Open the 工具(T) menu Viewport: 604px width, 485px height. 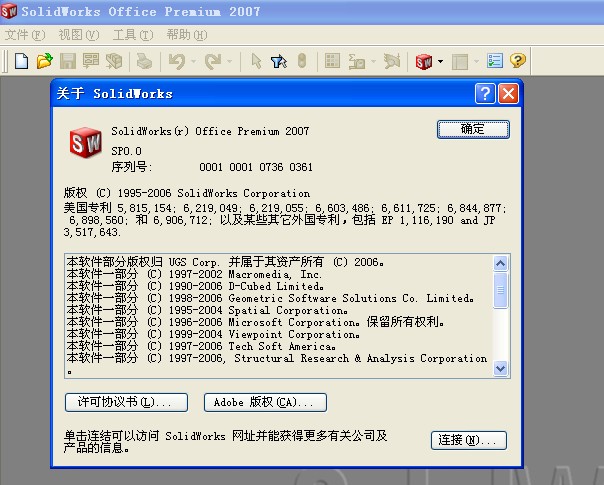click(x=133, y=35)
